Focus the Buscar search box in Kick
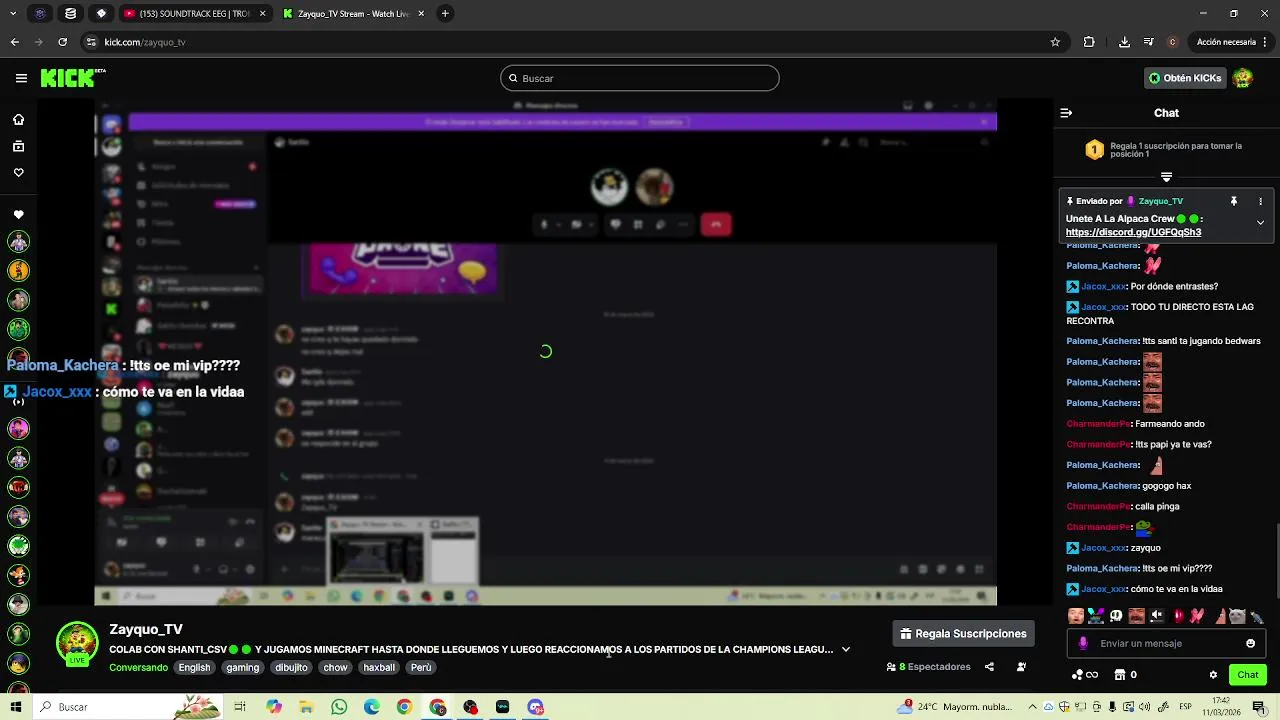 (x=640, y=78)
